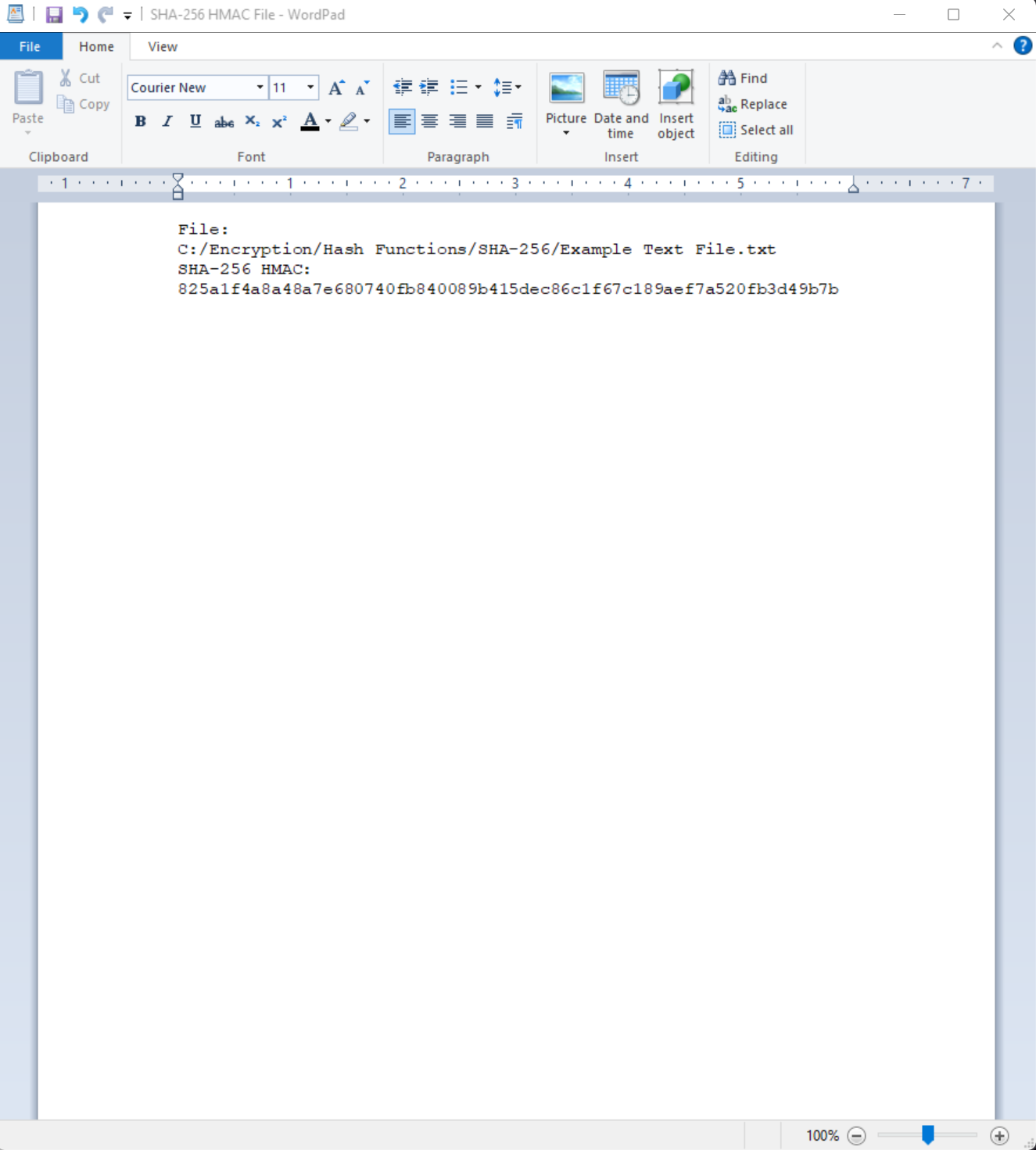Screen dimensions: 1036x1150
Task: Insert a Picture into the document
Action: 565,94
